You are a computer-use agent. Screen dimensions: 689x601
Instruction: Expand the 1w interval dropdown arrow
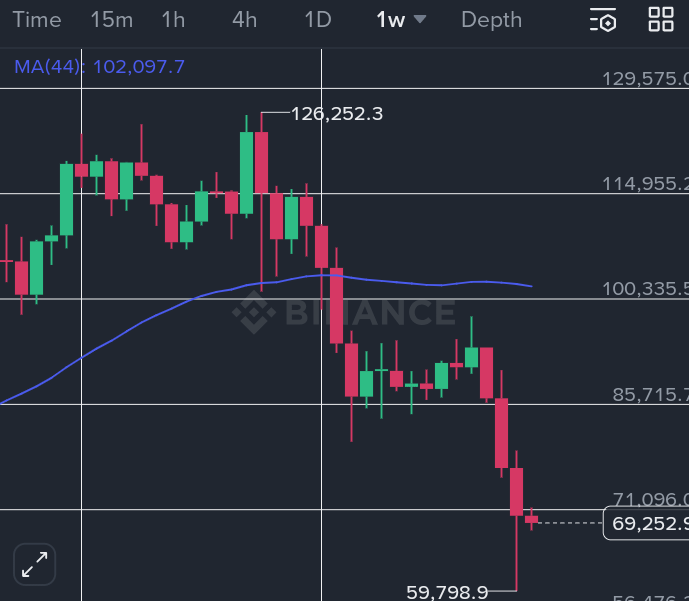(420, 19)
